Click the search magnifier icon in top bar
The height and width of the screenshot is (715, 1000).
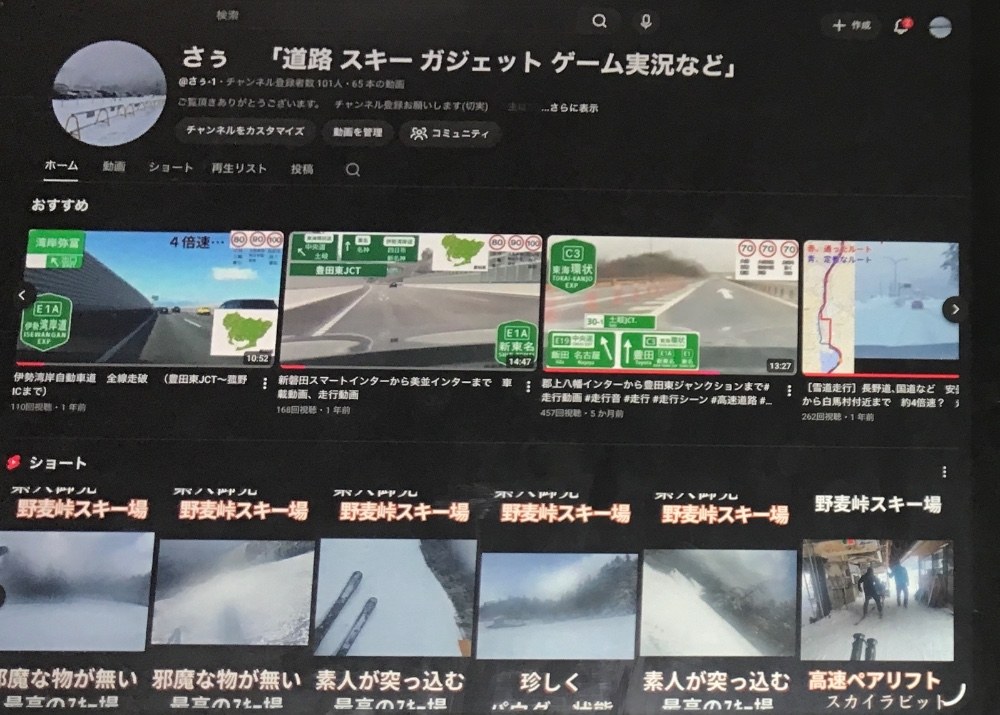tap(599, 21)
